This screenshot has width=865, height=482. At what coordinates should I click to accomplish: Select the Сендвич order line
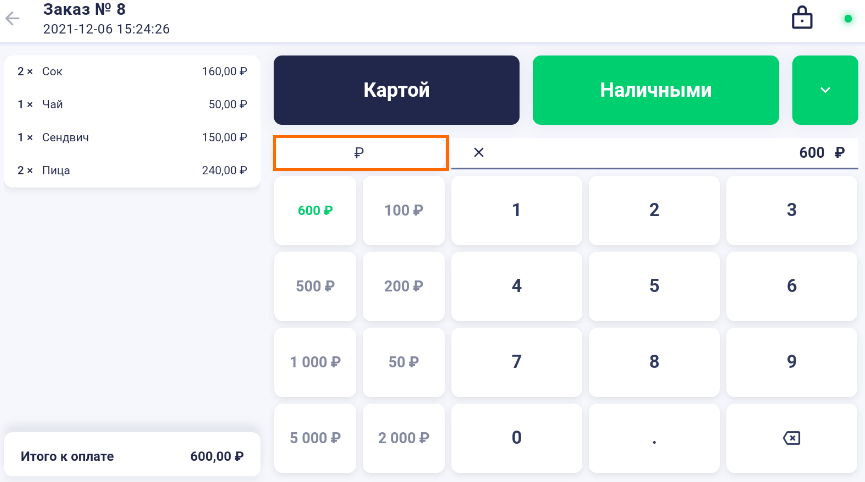pos(132,137)
